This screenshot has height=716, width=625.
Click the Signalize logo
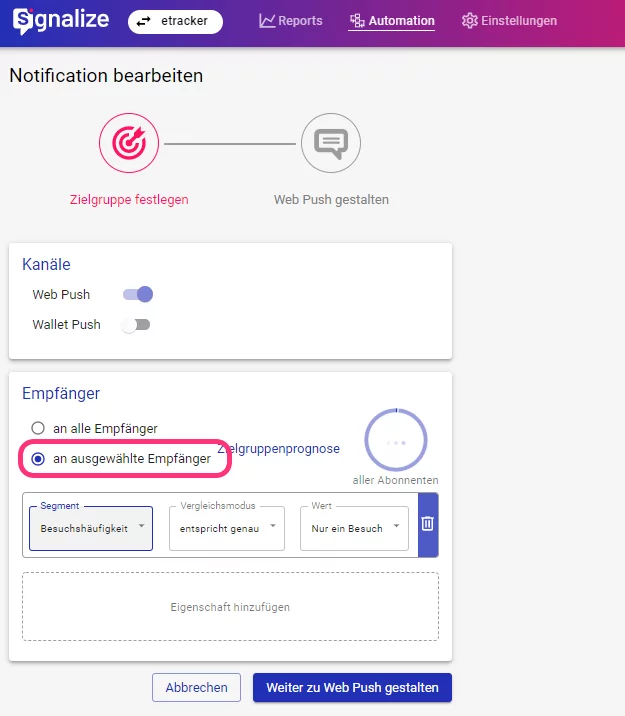pyautogui.click(x=60, y=20)
